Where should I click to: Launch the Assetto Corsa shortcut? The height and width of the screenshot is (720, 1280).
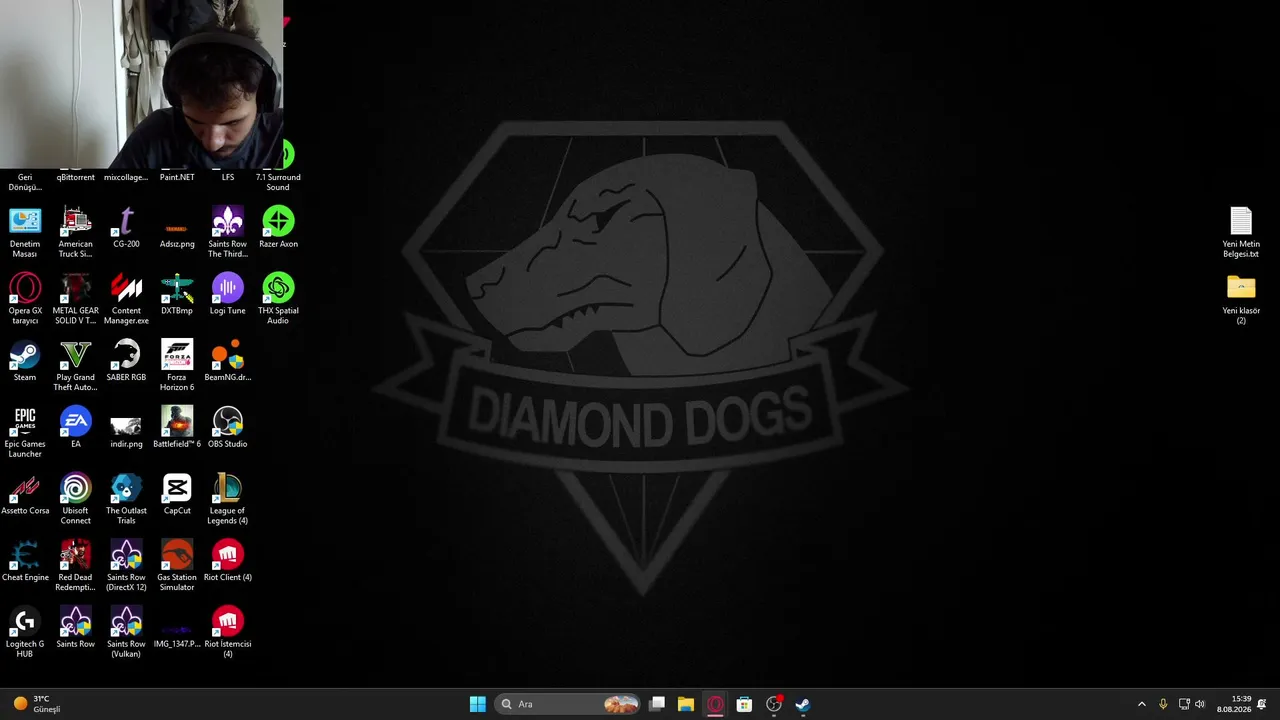(25, 494)
